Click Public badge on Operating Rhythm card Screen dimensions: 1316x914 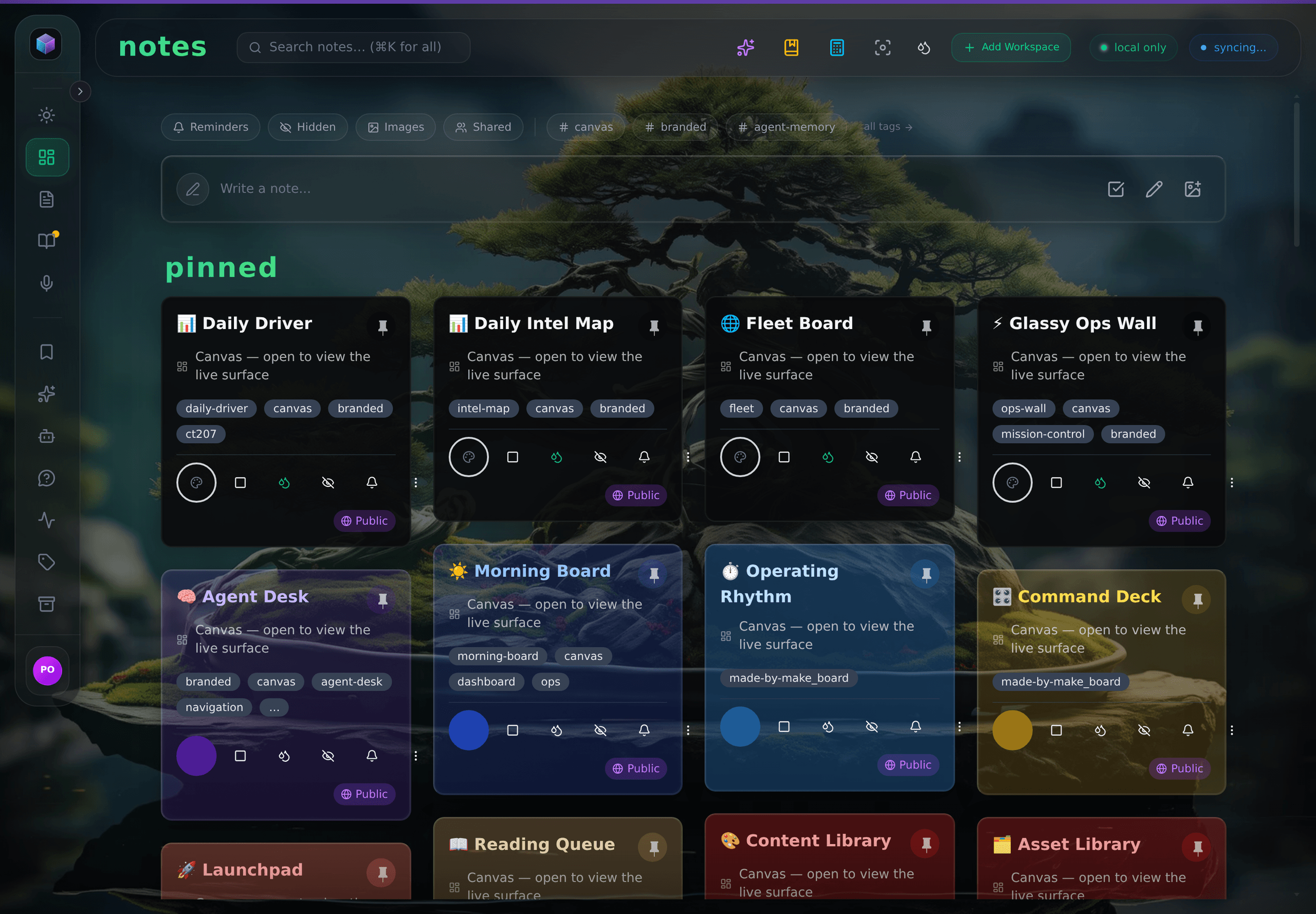click(x=908, y=764)
